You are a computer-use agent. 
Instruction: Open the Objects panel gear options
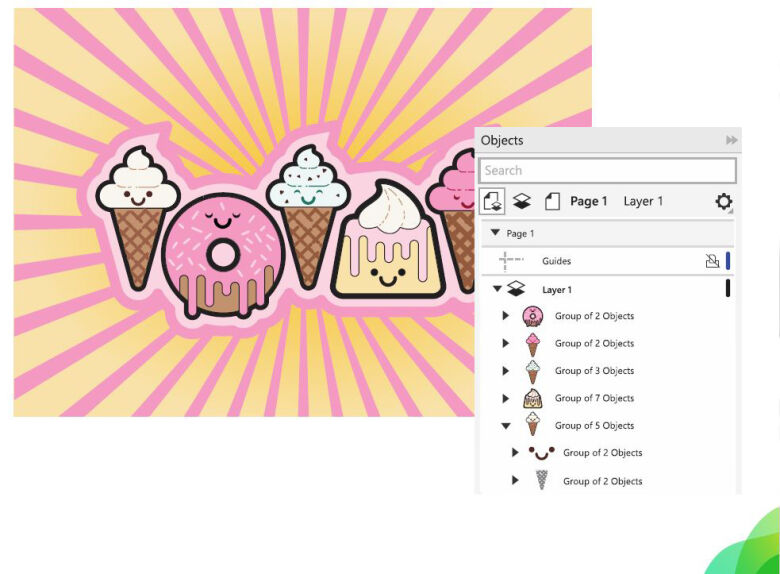click(723, 202)
